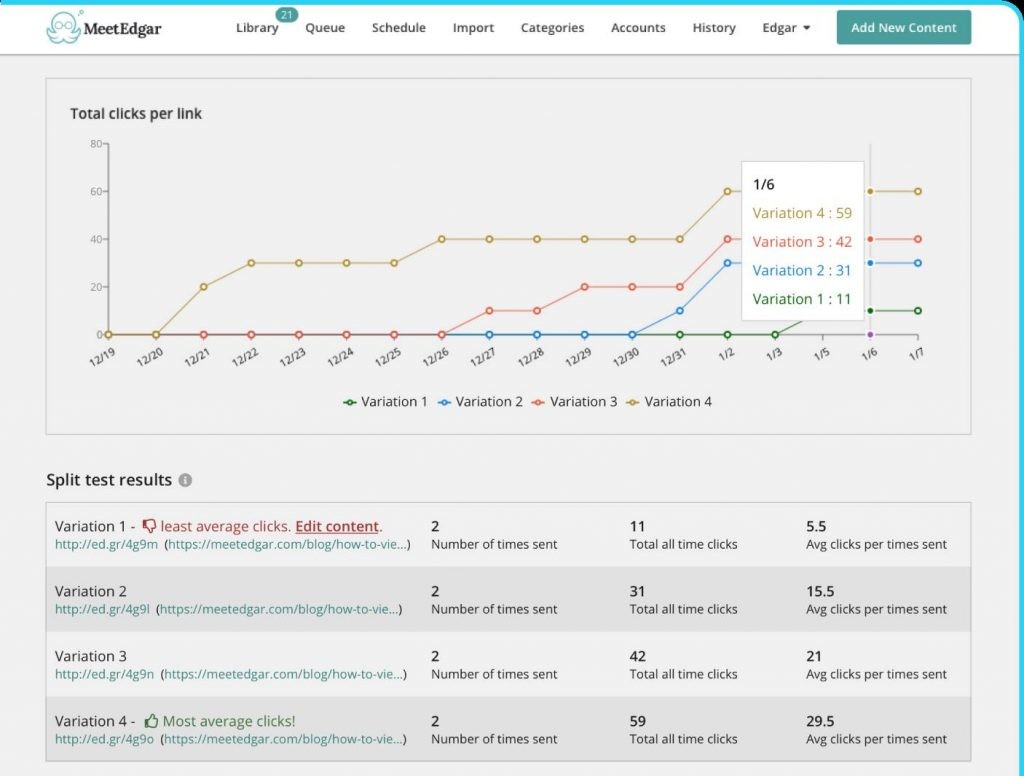Click the 1/6 date in chart tooltip

pos(763,184)
